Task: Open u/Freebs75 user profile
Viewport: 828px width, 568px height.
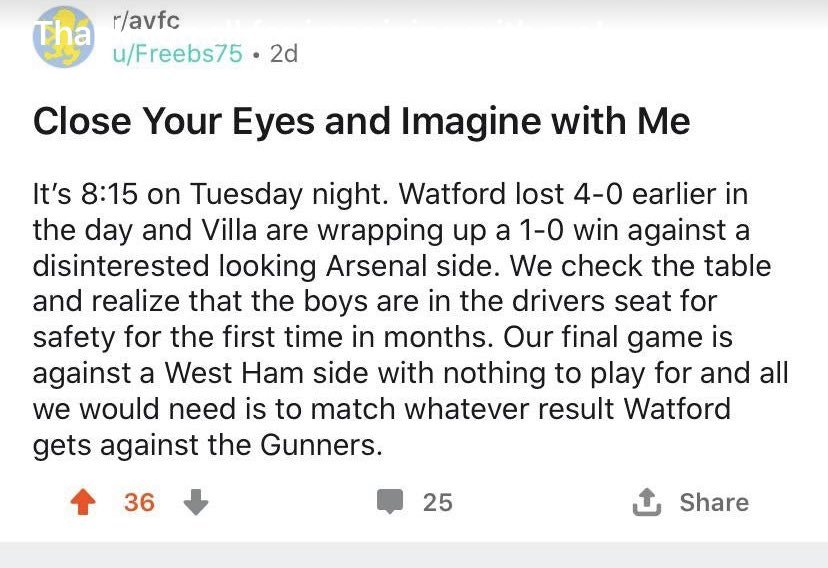Action: click(x=177, y=54)
